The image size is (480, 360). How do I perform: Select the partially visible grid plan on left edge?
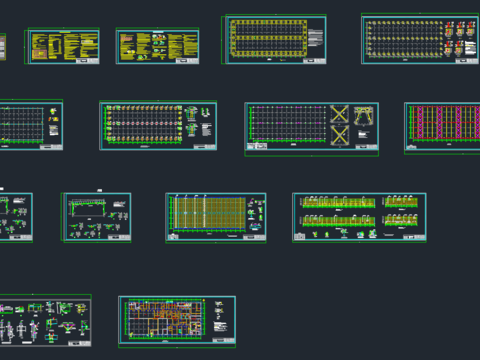[x=31, y=125]
